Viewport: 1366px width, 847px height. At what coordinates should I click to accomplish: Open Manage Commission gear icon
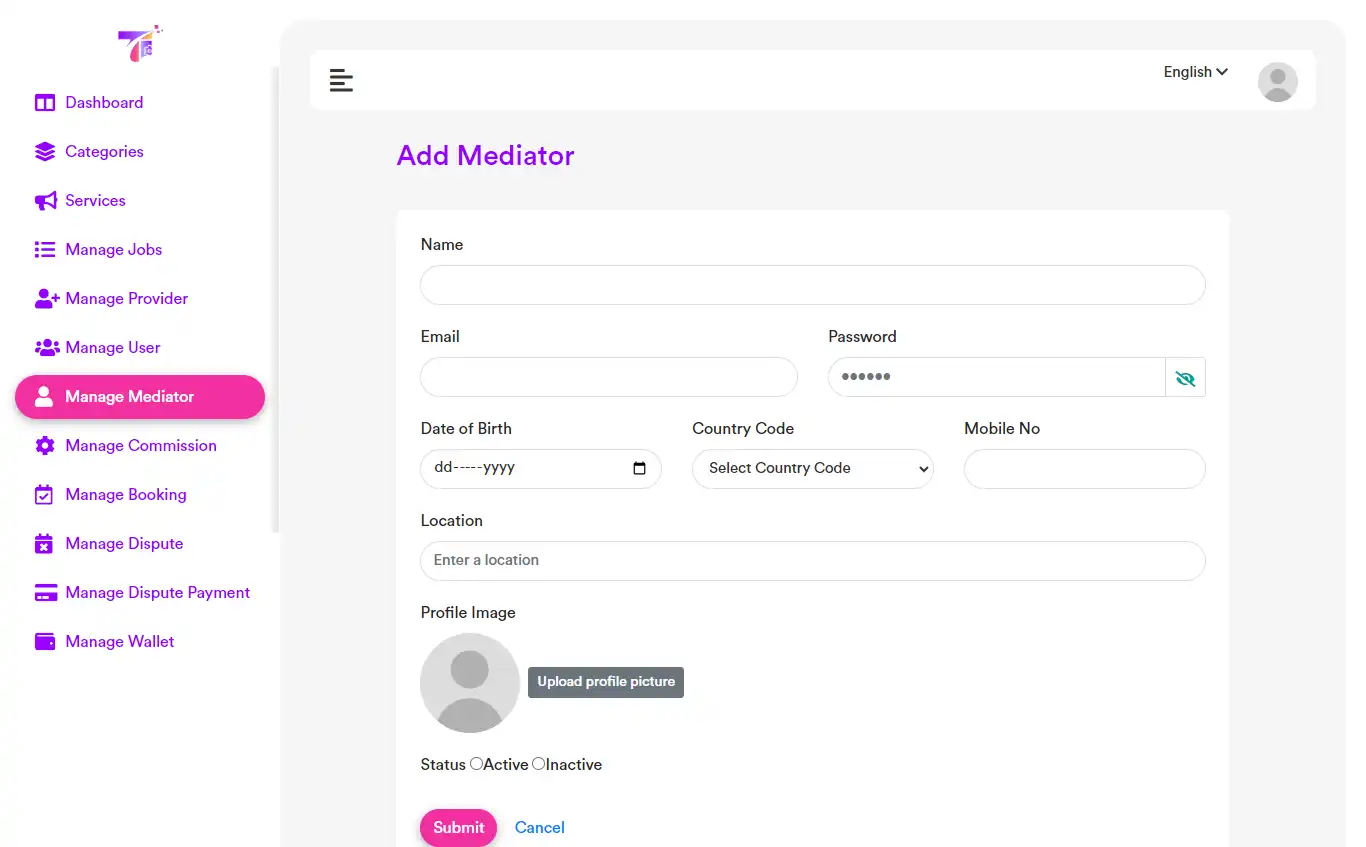point(45,445)
